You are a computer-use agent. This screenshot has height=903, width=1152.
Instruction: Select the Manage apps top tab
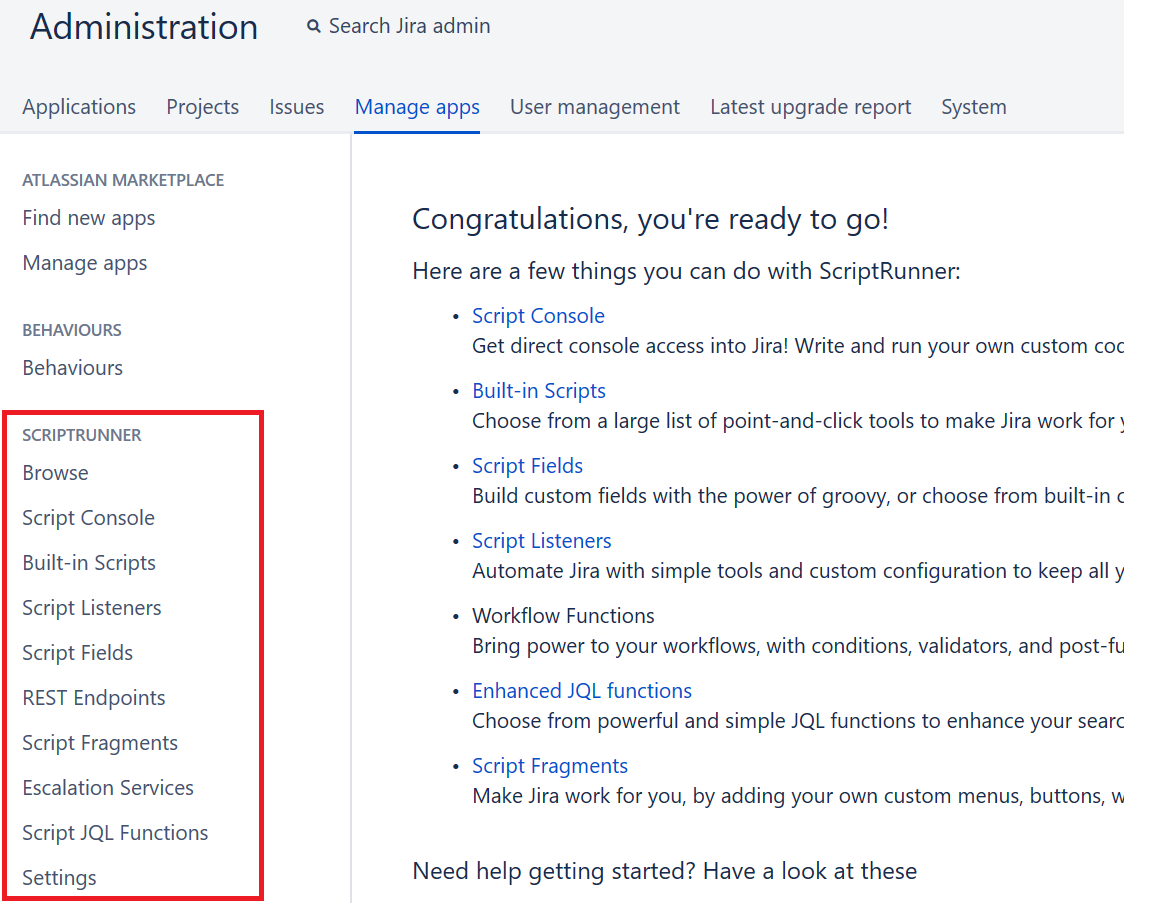coord(417,107)
